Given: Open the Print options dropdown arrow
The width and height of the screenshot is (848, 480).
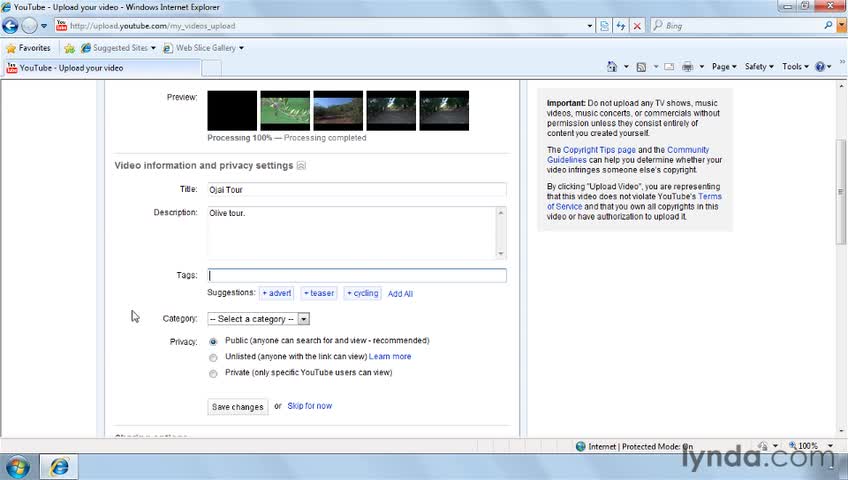Looking at the screenshot, I should 701,66.
